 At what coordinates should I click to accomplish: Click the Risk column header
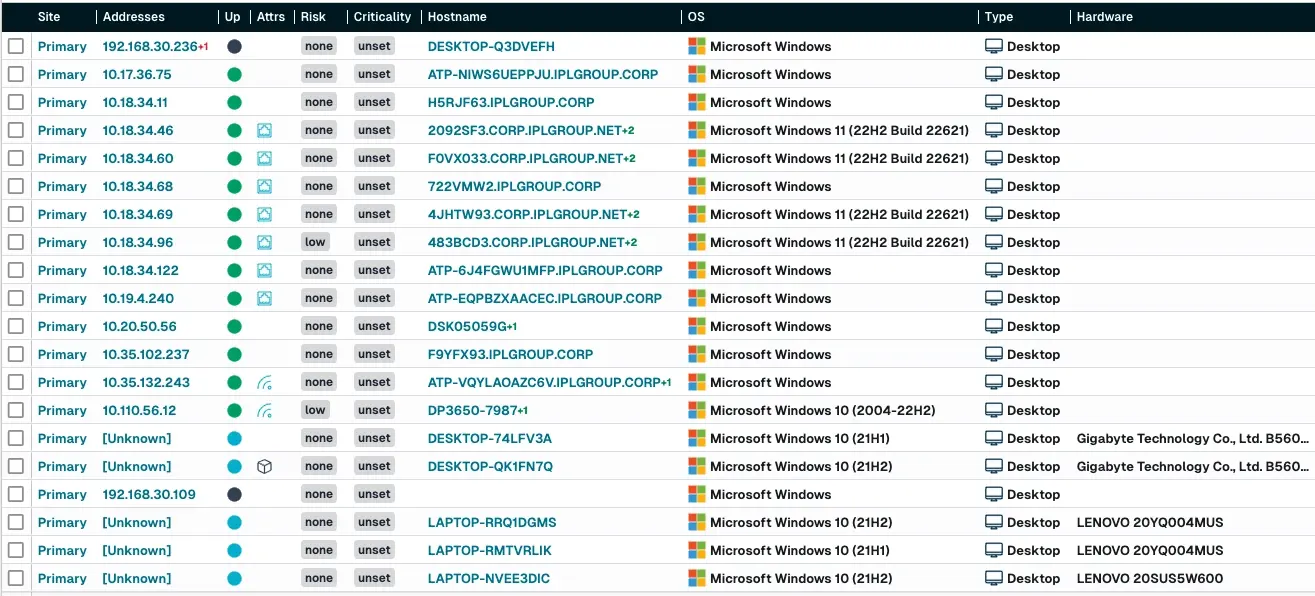[313, 17]
